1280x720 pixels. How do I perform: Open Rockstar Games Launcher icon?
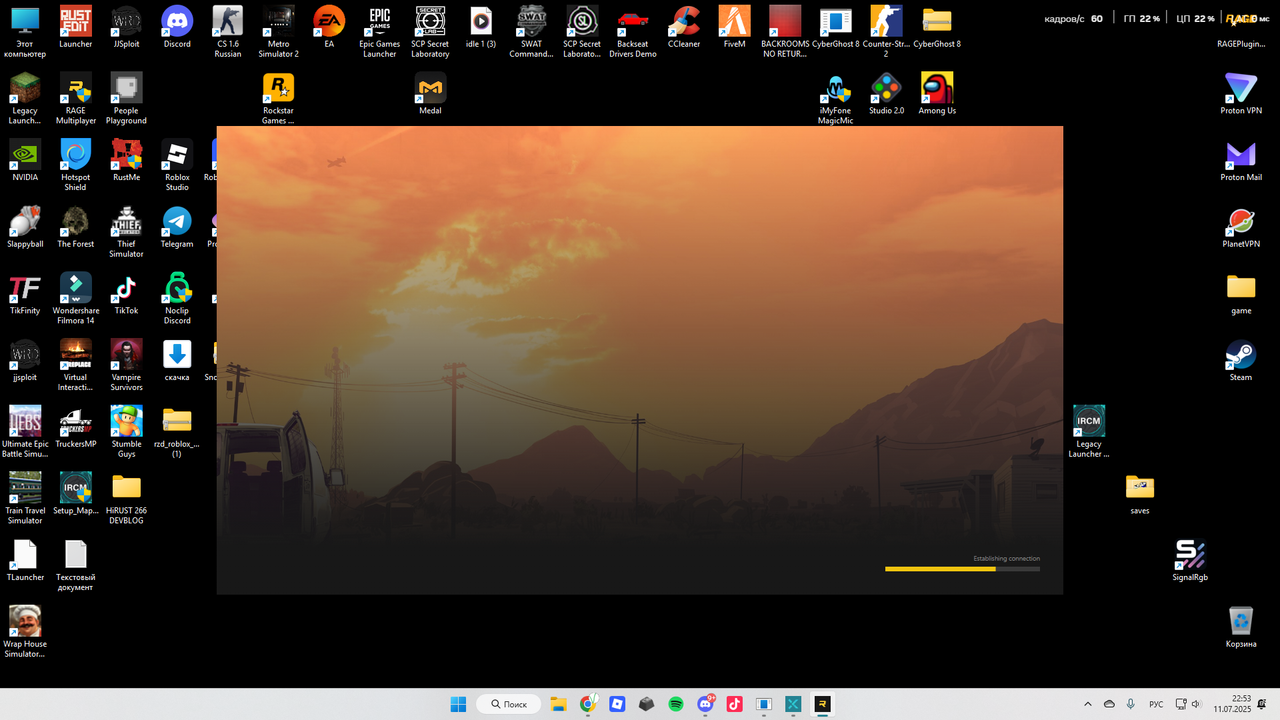pyautogui.click(x=278, y=99)
